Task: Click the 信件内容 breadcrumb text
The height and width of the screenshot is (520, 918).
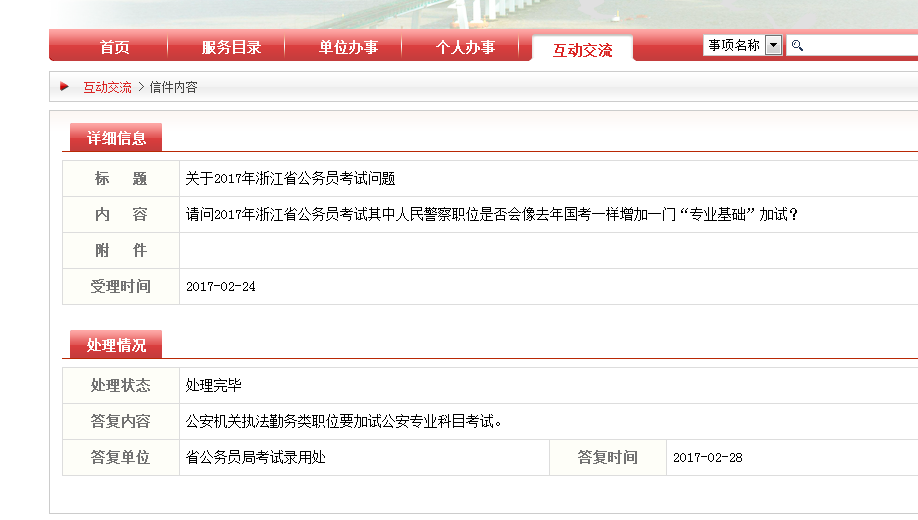Action: pos(174,87)
